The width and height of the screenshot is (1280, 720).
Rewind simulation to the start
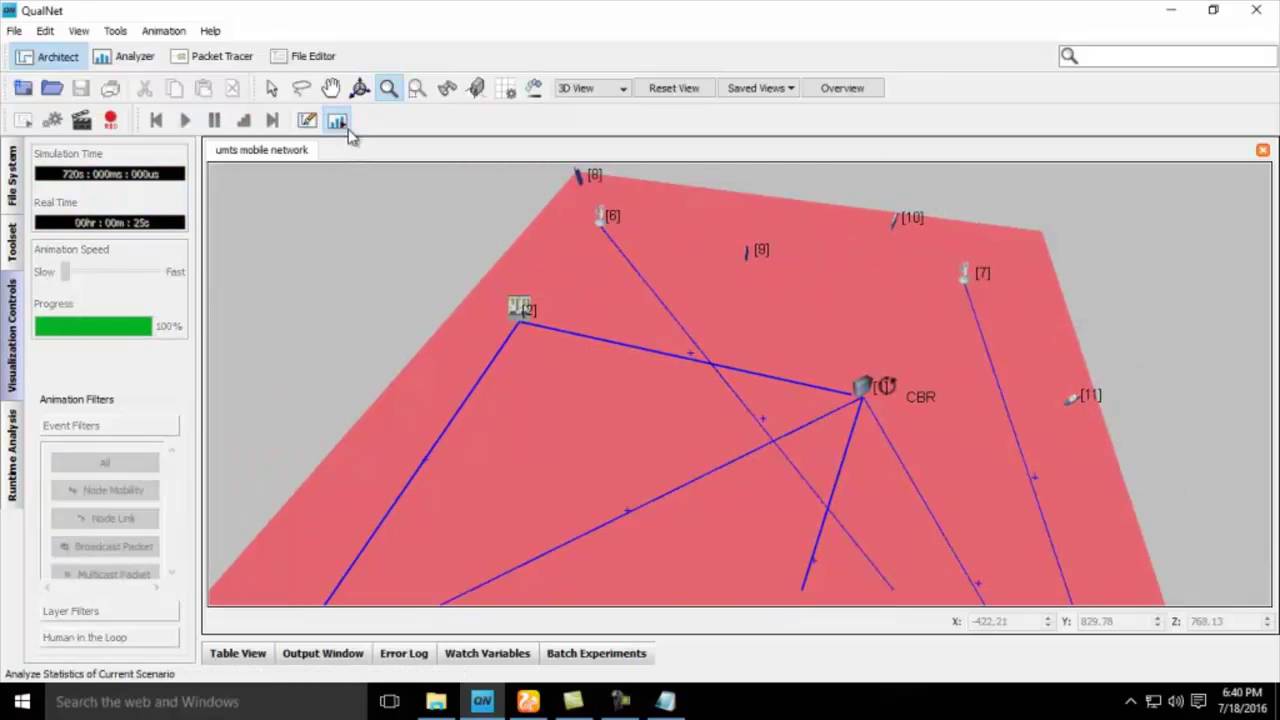[x=156, y=120]
